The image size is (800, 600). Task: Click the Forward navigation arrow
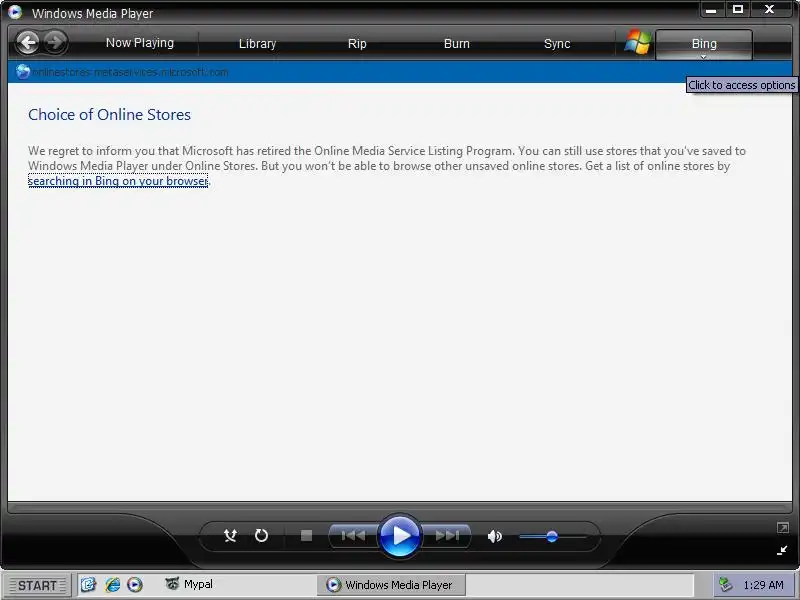55,42
